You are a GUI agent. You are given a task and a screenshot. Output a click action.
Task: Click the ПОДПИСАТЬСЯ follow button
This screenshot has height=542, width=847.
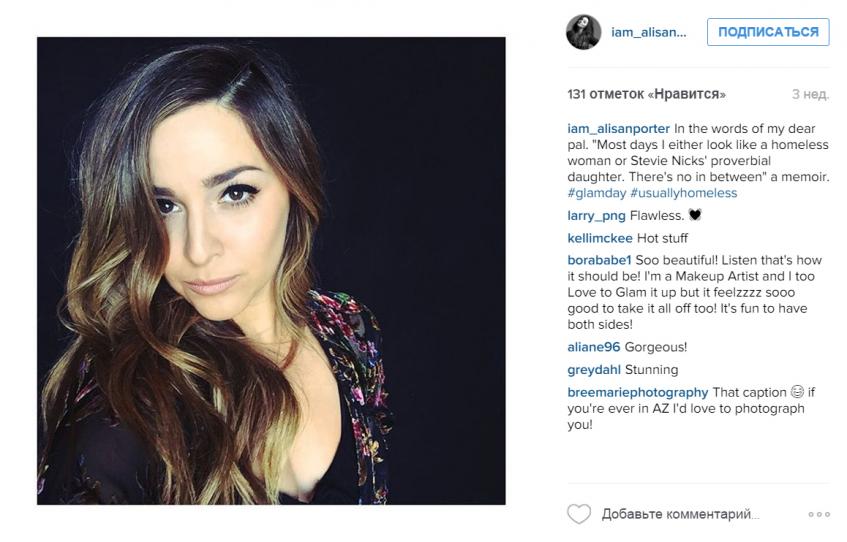pos(768,32)
